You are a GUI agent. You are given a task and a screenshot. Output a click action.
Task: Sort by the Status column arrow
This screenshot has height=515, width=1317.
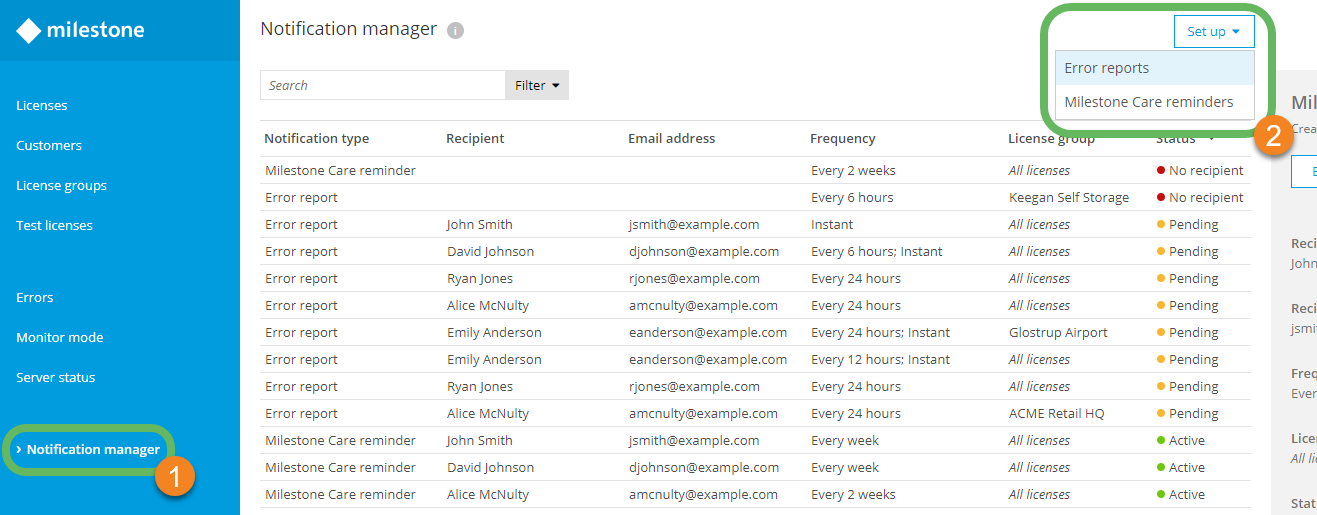1211,139
